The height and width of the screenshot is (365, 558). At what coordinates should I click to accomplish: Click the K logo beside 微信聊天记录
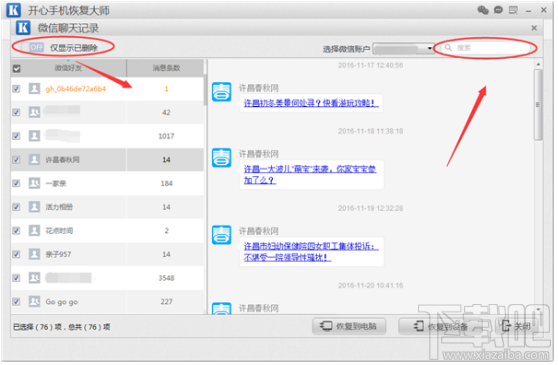[23, 28]
